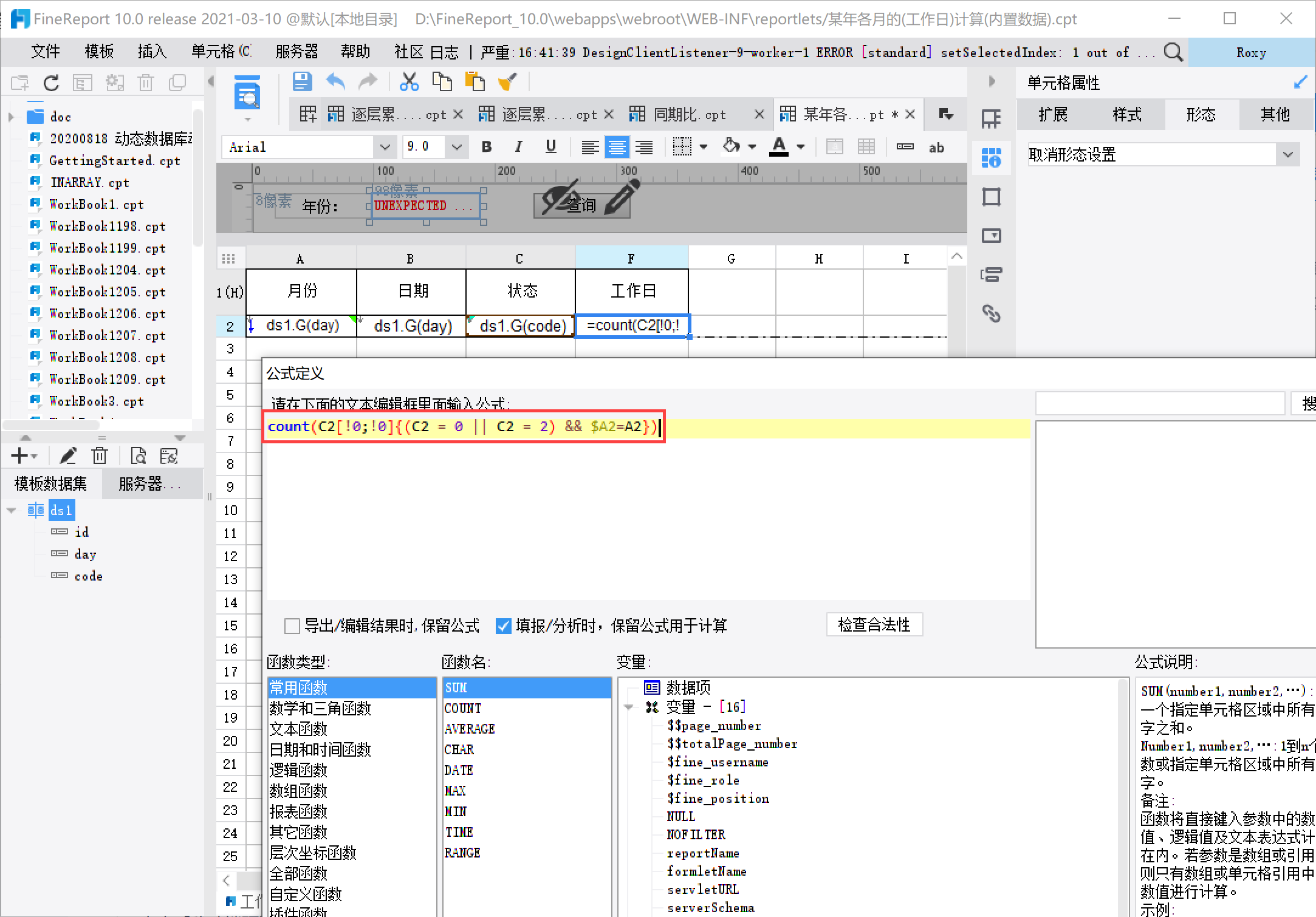Click the format painter brush icon
1316x917 pixels.
tap(507, 81)
